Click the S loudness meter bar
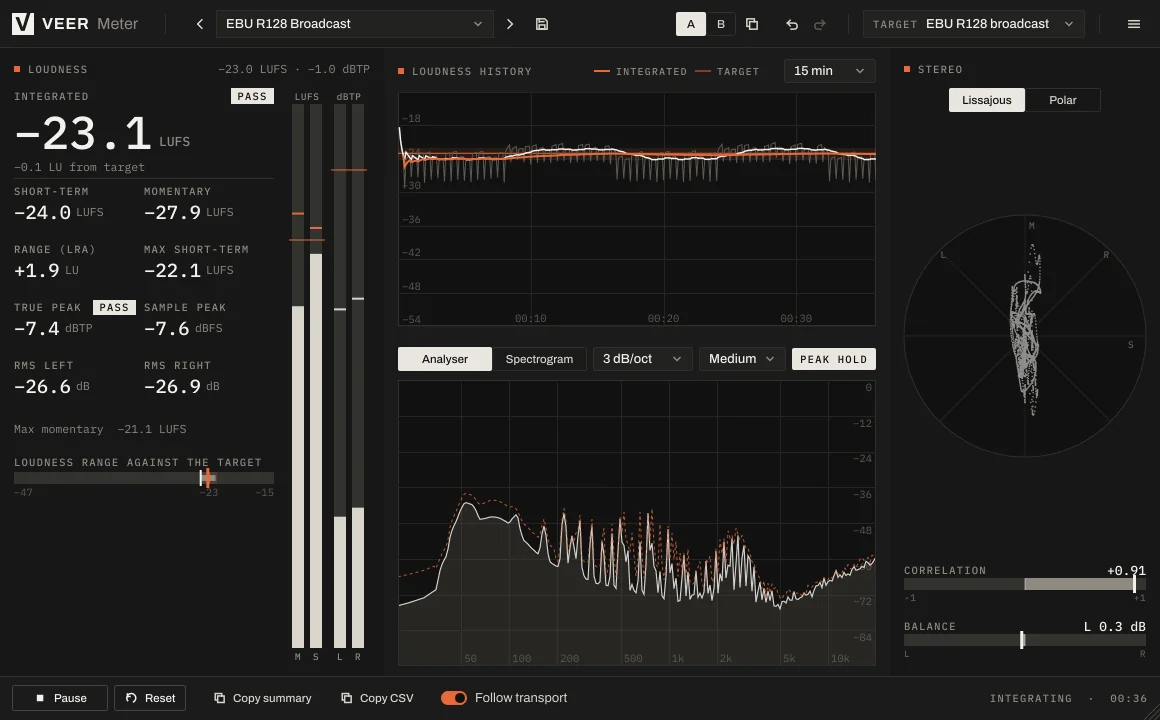This screenshot has width=1160, height=720. click(x=316, y=376)
